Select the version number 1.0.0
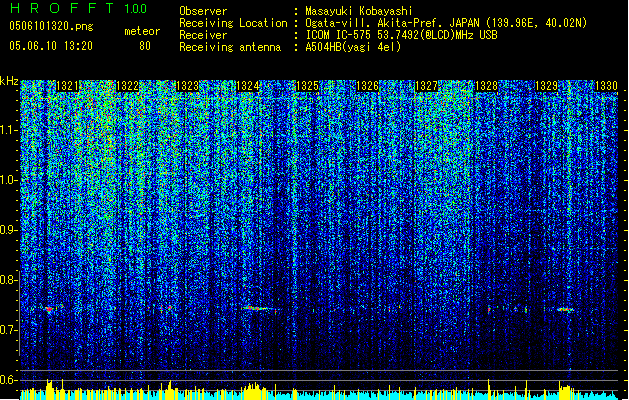 coord(136,8)
